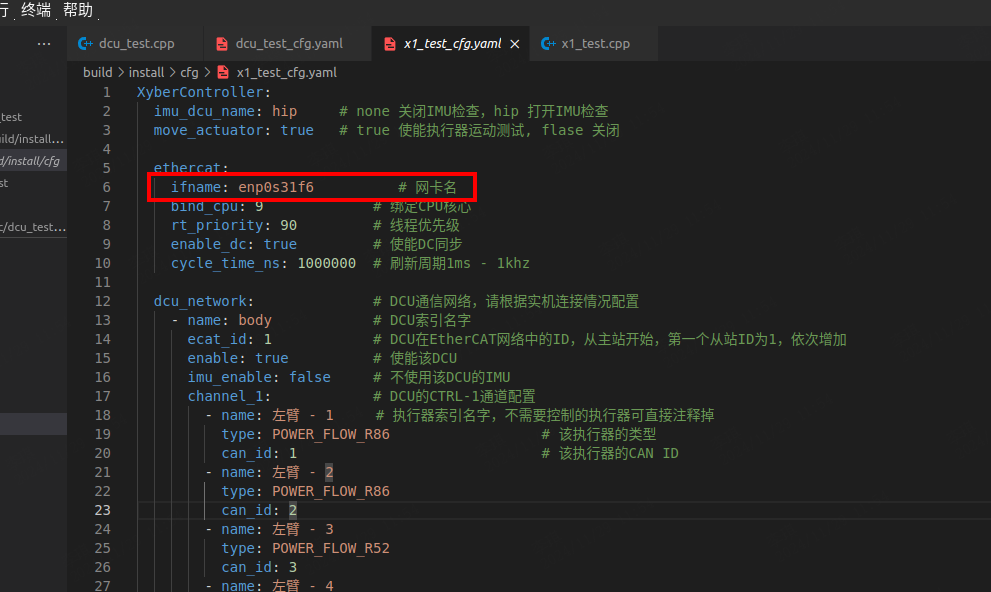Expand the install breadcrumb segment
Screen dimensions: 991x592
(146, 72)
